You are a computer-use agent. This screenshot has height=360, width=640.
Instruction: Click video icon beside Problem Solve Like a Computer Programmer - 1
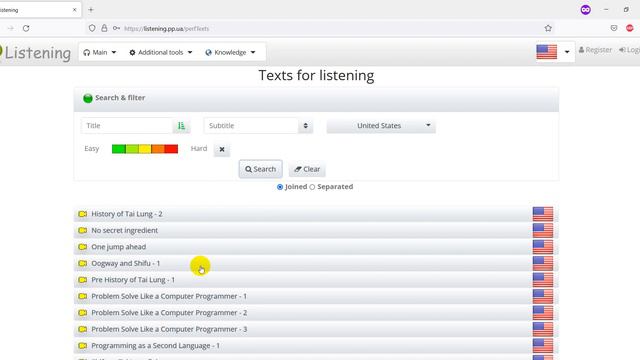coord(82,296)
